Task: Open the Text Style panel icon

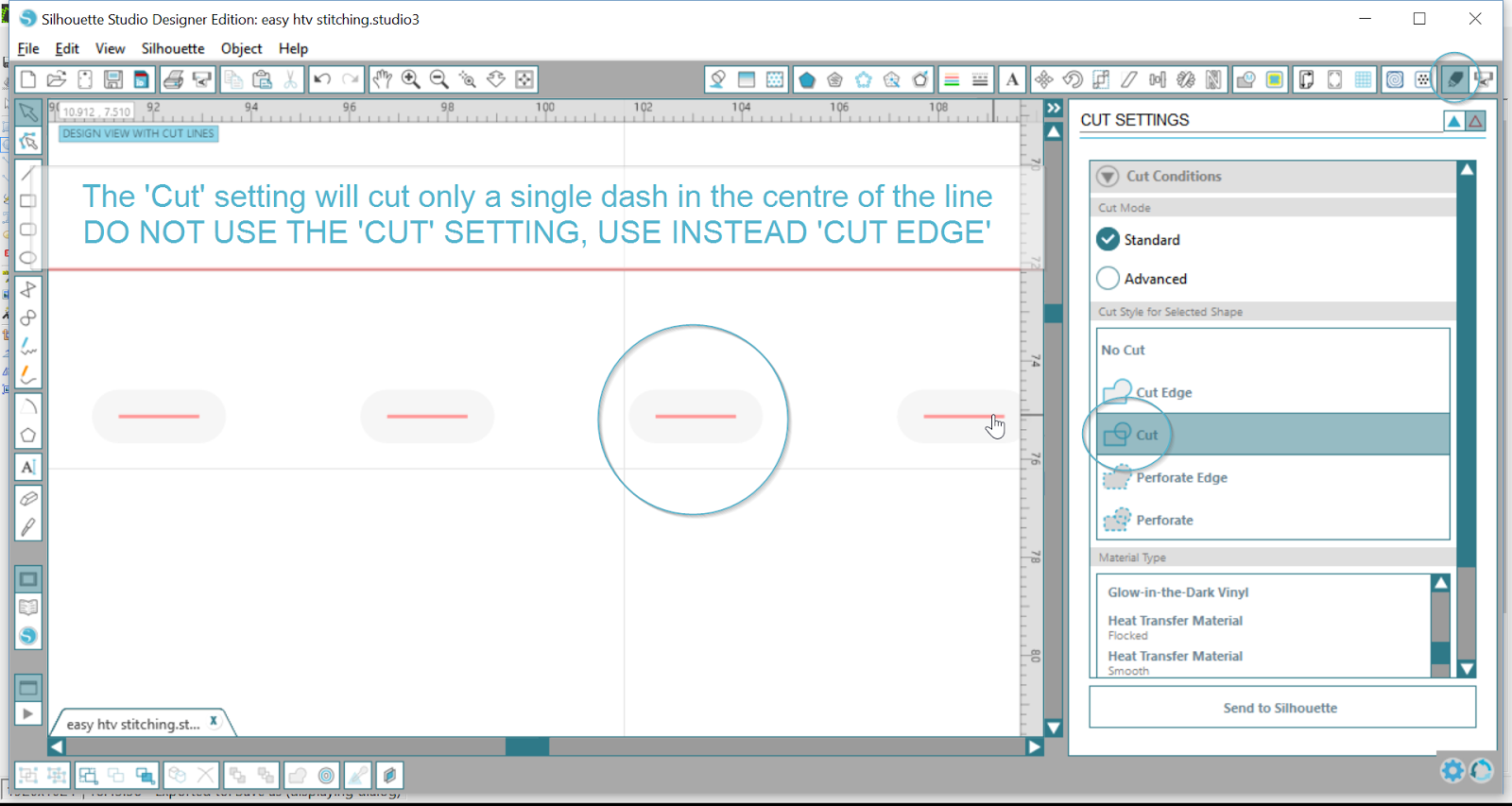Action: [x=1012, y=79]
